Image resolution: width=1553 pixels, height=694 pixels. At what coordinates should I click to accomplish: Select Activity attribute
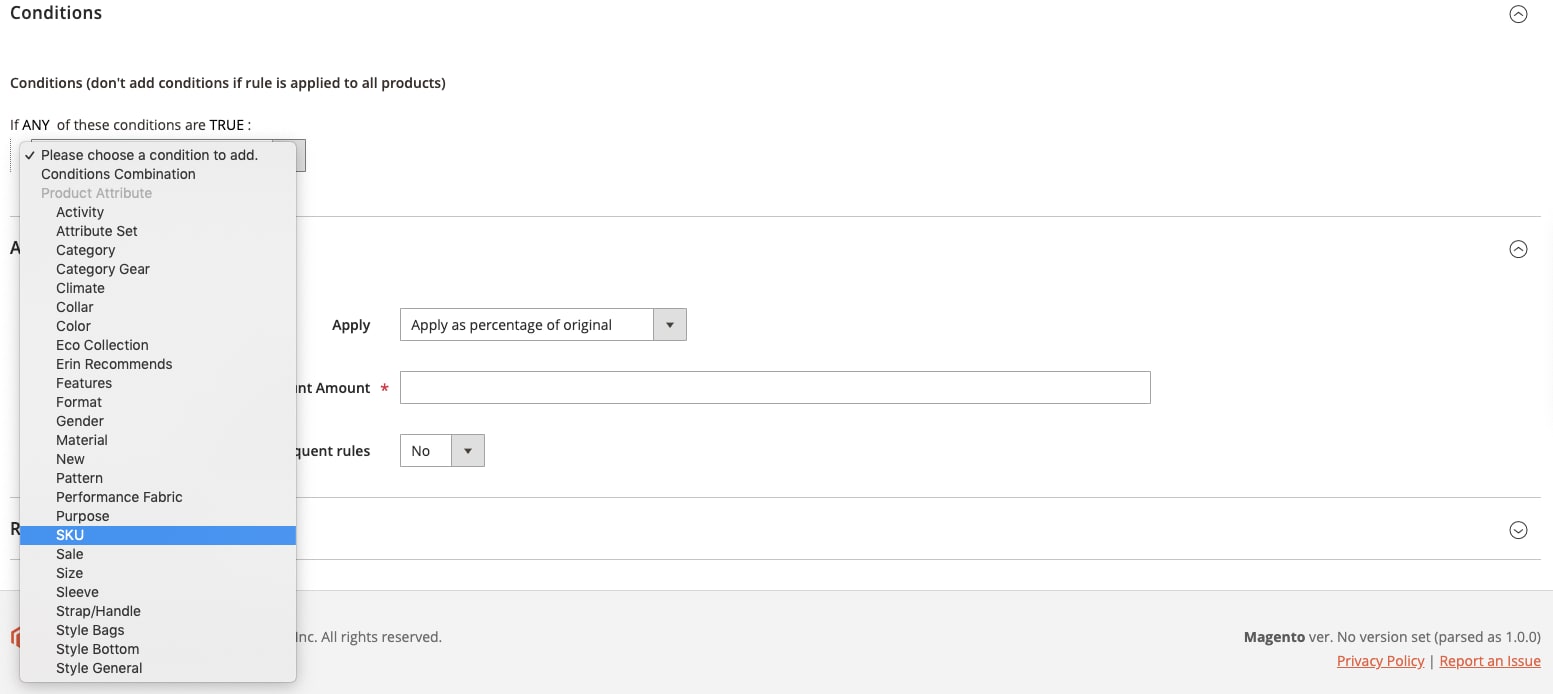[x=158, y=212]
